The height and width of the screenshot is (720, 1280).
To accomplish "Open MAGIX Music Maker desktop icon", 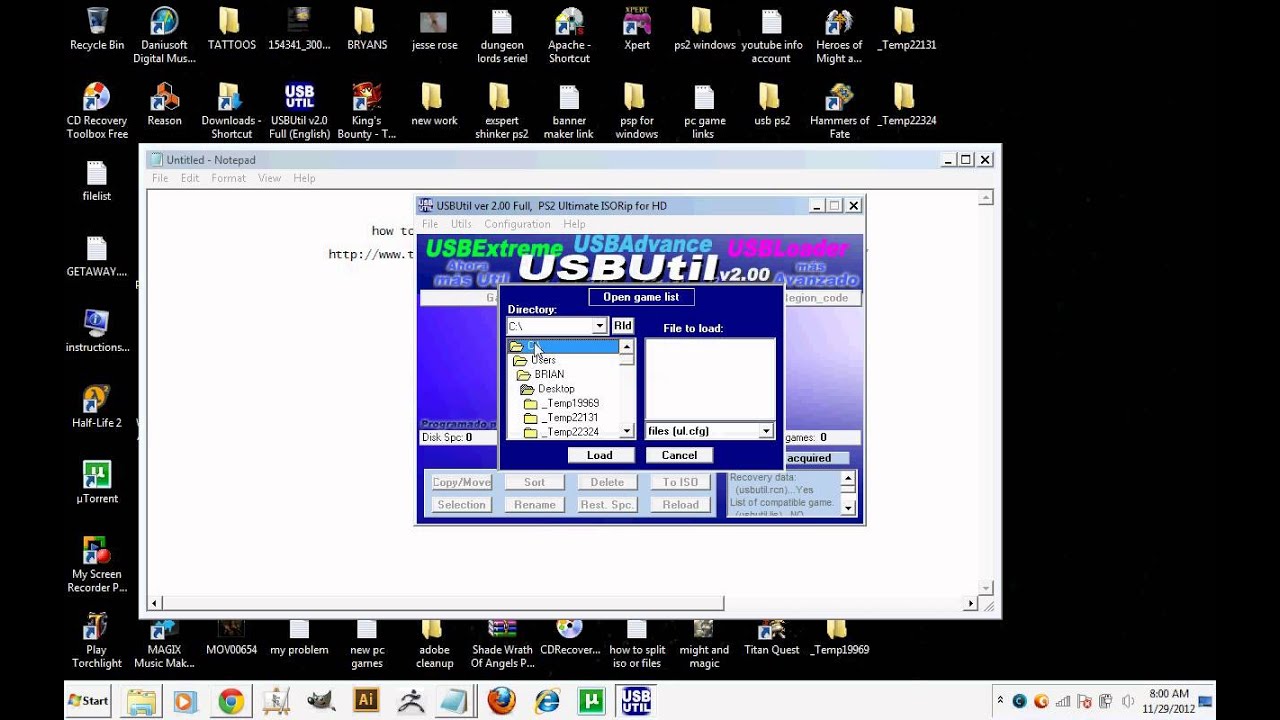I will click(x=164, y=641).
